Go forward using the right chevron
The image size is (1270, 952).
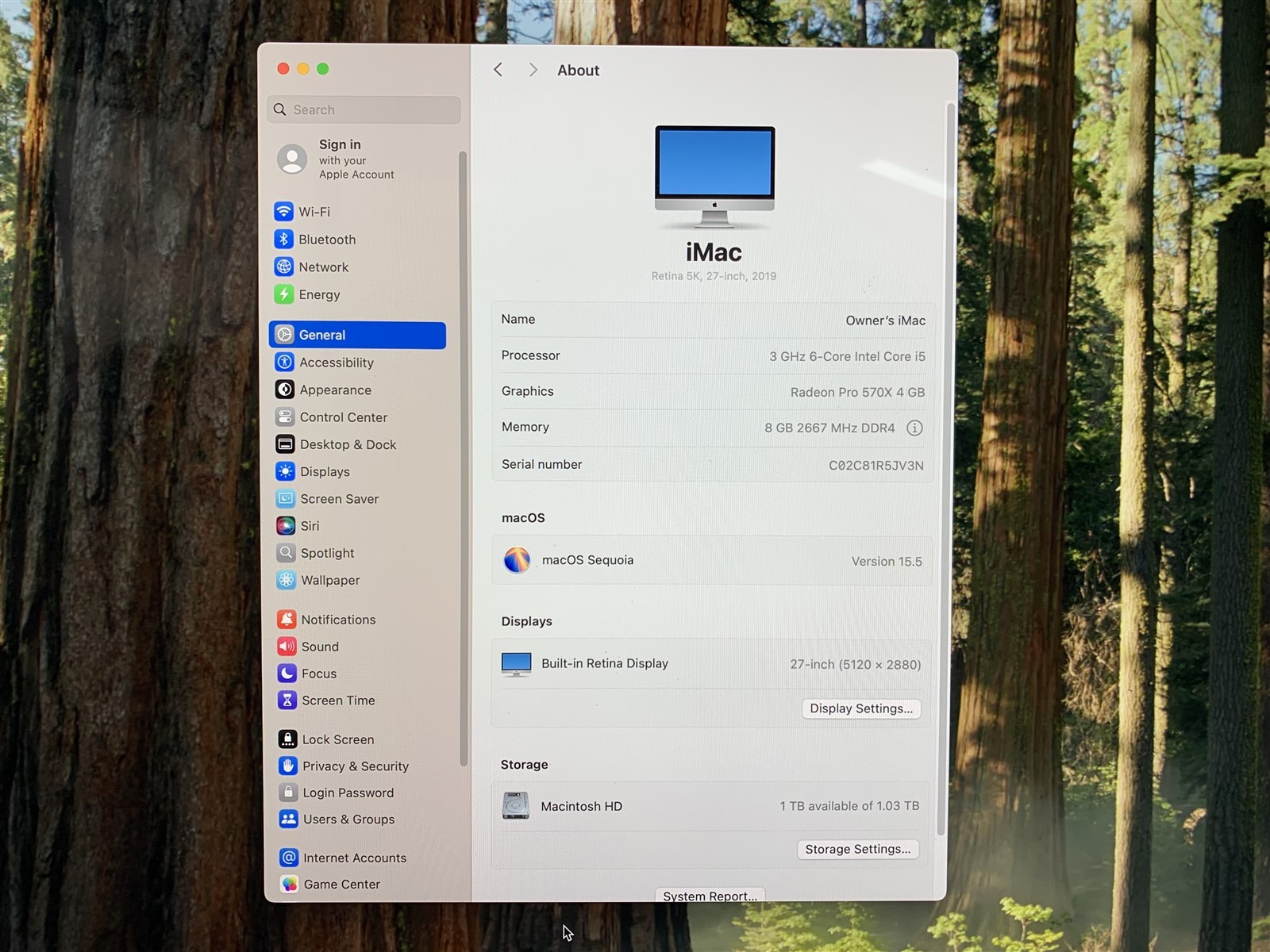[533, 70]
